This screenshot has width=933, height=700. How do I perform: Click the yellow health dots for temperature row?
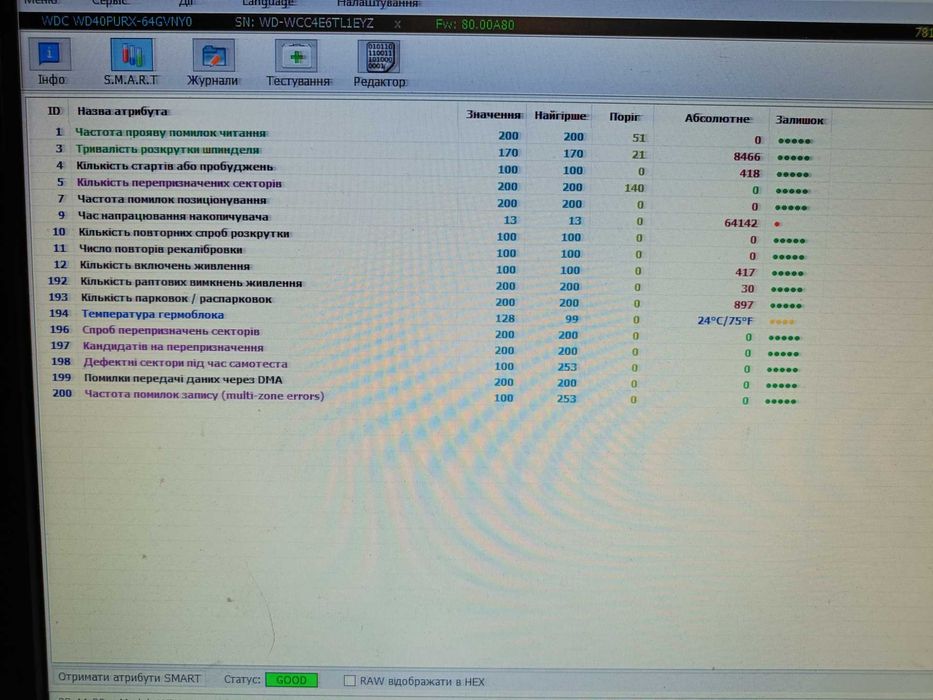782,322
